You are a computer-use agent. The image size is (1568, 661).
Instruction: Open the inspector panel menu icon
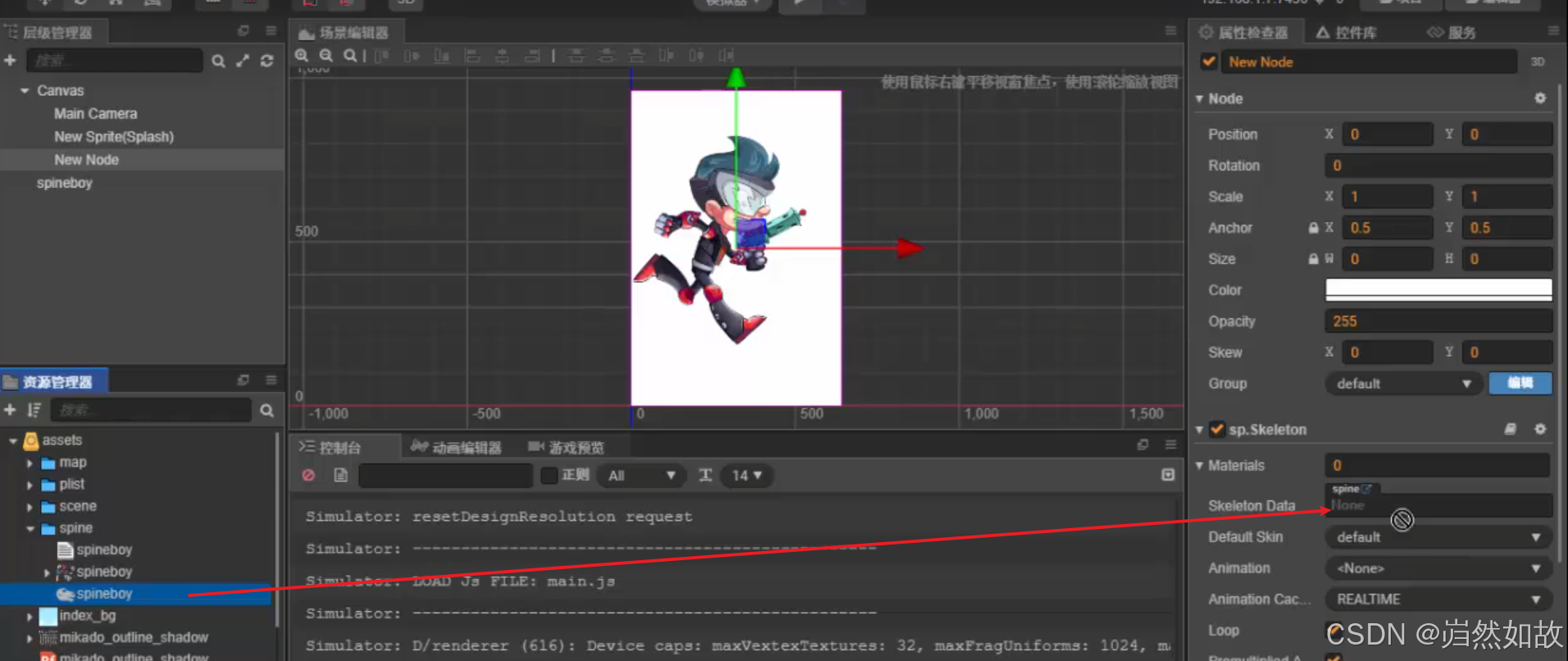pyautogui.click(x=1553, y=31)
